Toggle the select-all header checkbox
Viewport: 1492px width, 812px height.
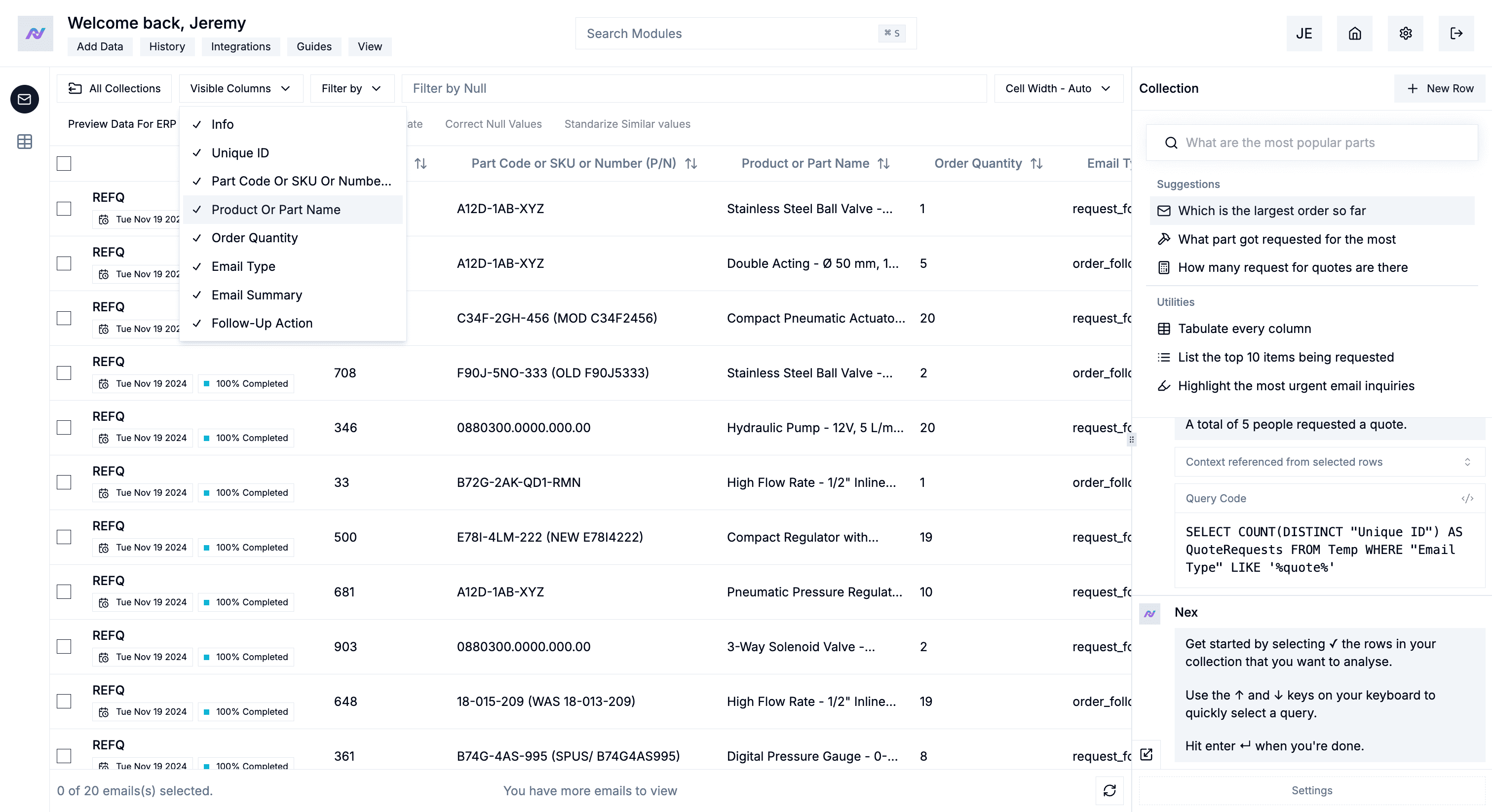pyautogui.click(x=64, y=164)
